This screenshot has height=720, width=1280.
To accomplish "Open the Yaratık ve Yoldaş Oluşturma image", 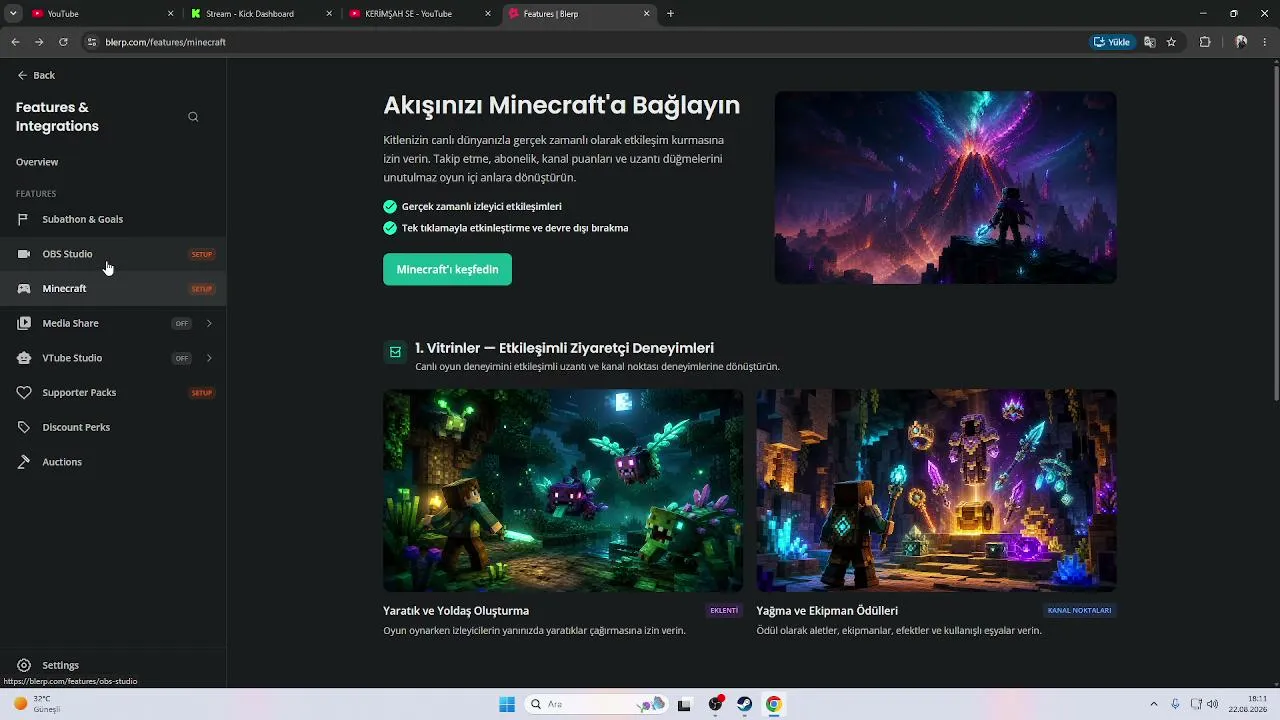I will pyautogui.click(x=563, y=490).
